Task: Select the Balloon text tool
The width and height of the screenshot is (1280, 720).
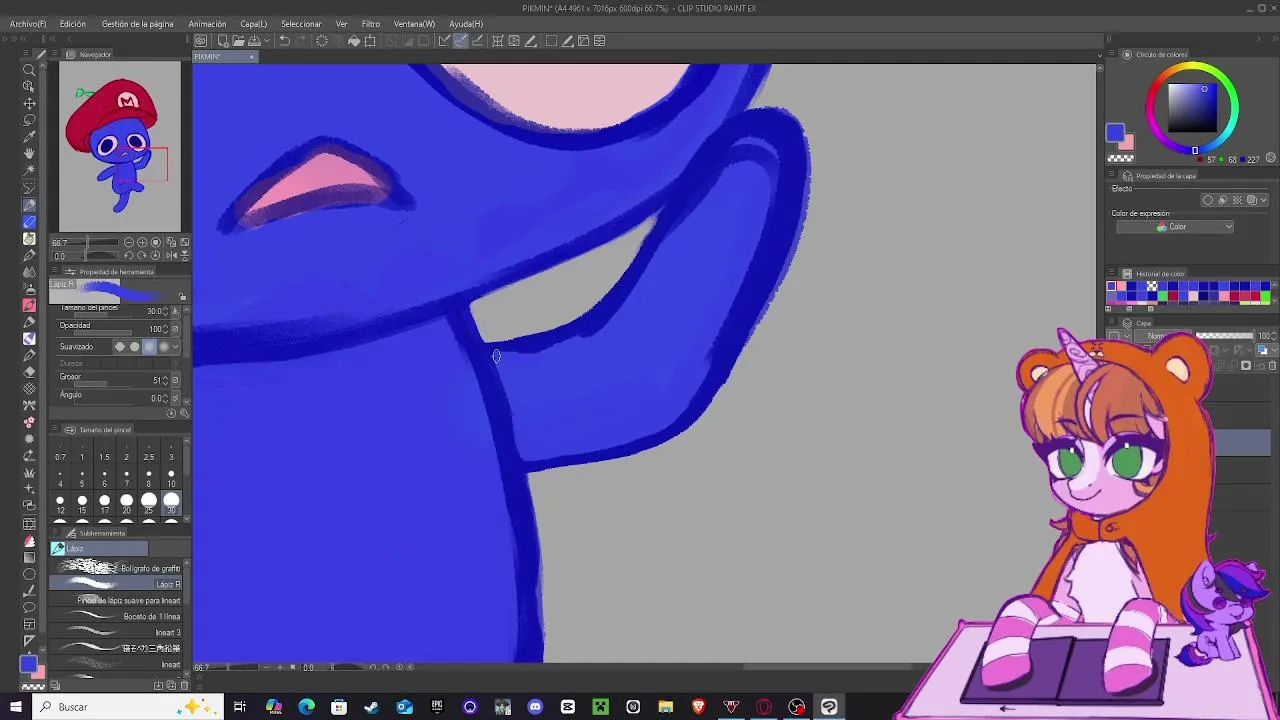Action: [29, 607]
